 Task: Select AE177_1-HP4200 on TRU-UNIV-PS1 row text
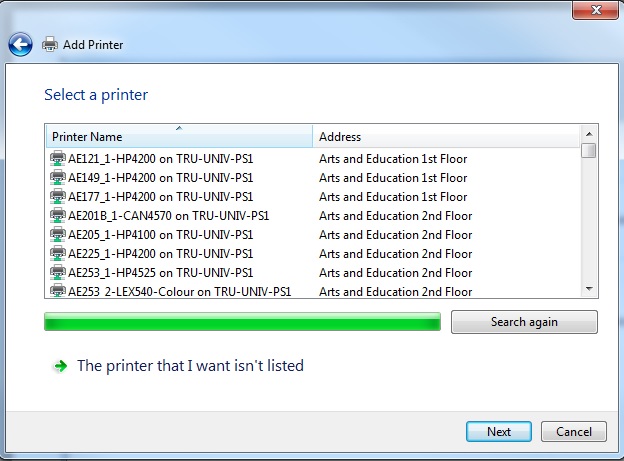pyautogui.click(x=160, y=197)
